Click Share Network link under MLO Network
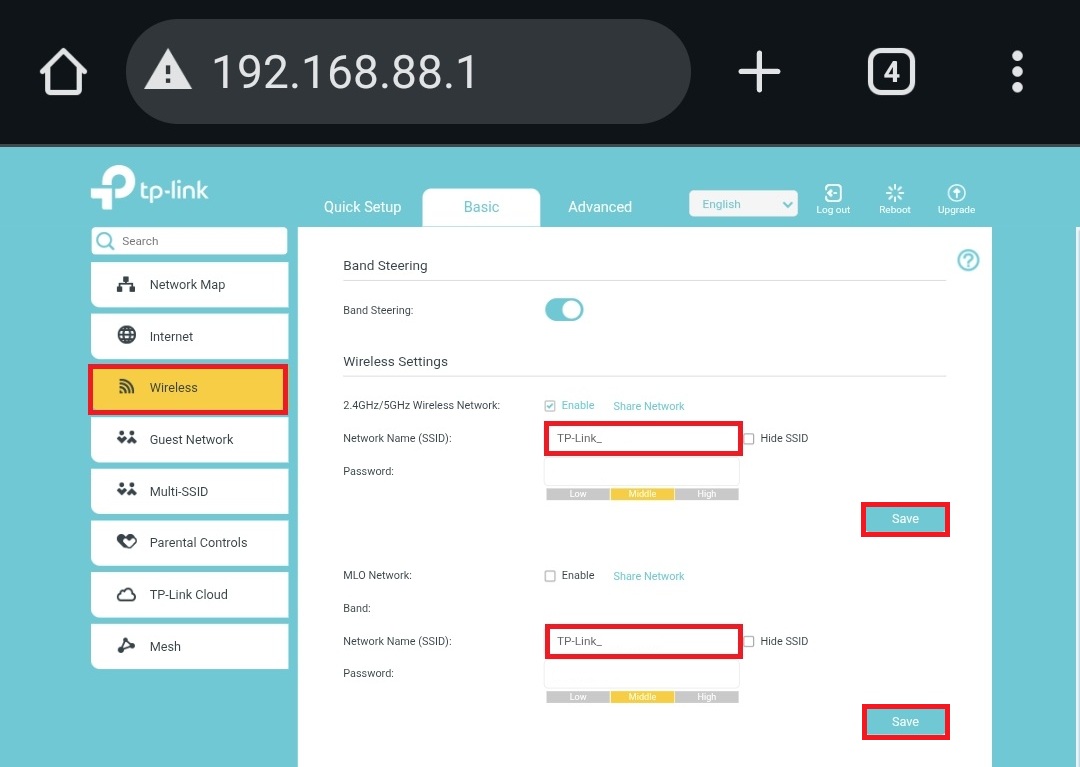Screen dimensions: 1080x767 [x=649, y=576]
